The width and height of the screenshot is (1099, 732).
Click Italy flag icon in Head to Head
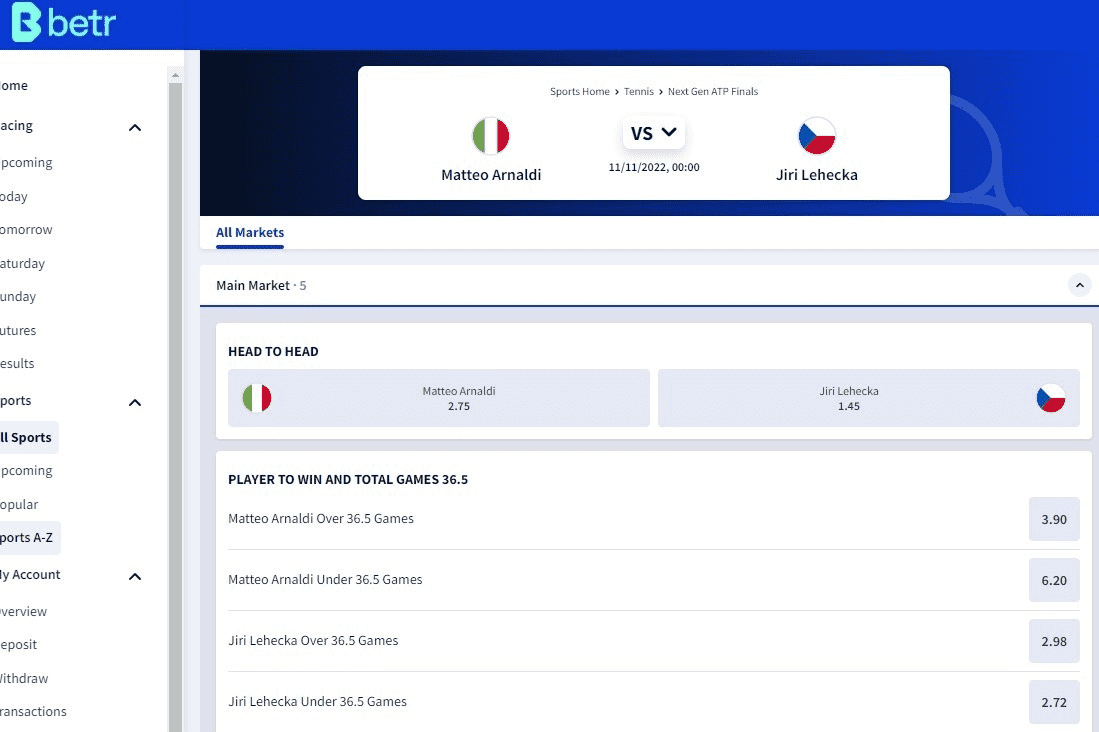coord(257,398)
